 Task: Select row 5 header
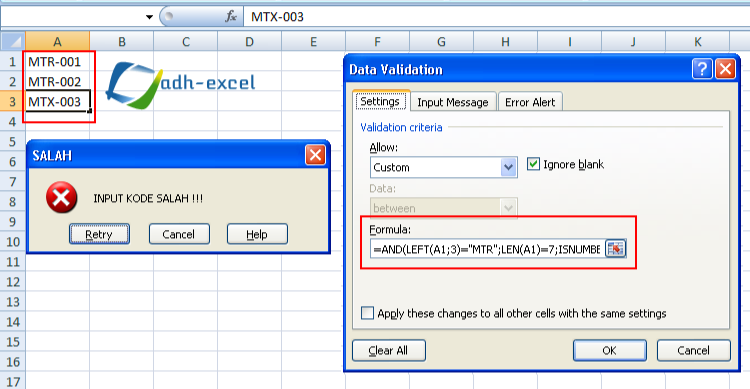(x=12, y=142)
